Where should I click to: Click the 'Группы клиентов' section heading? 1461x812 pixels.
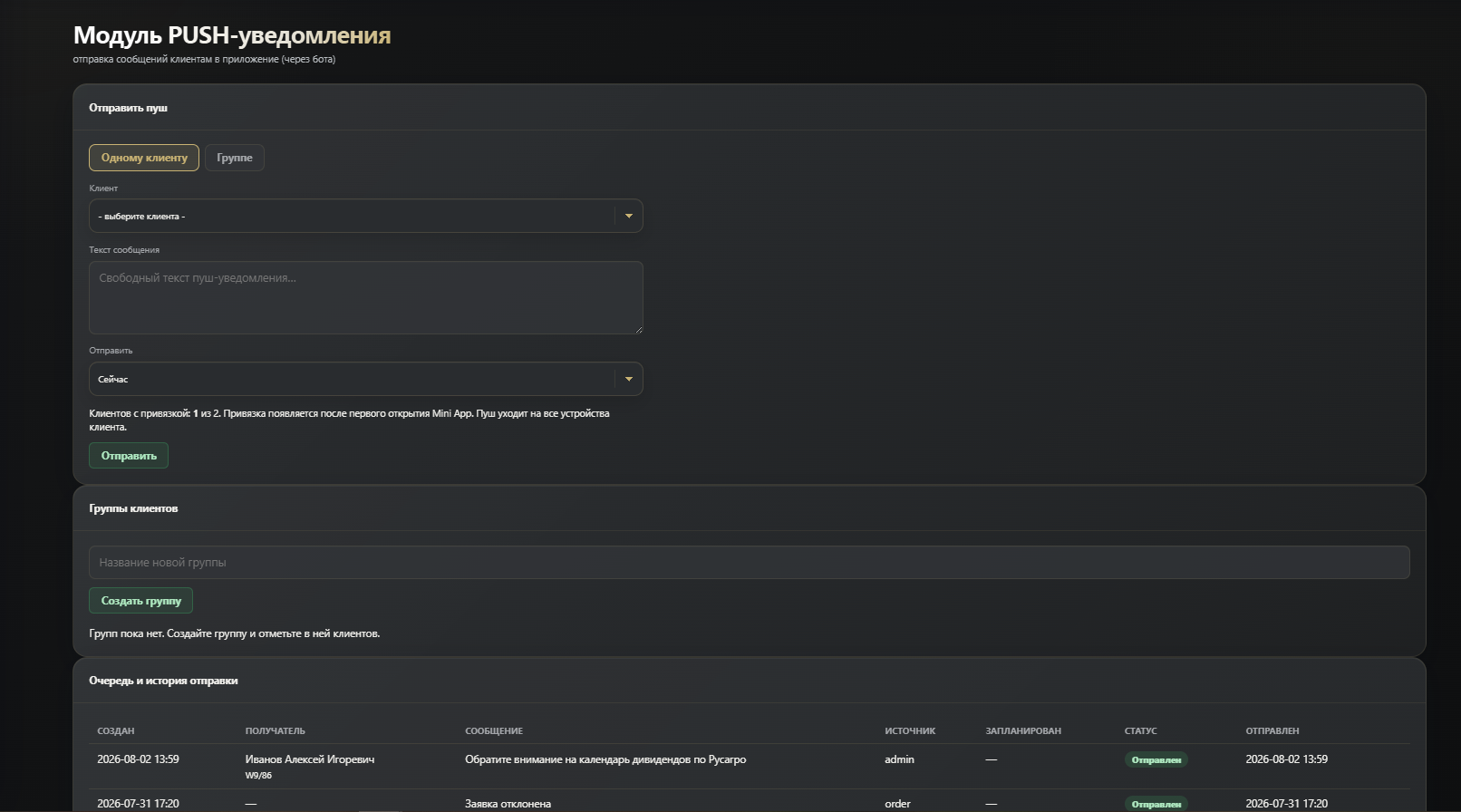coord(133,508)
